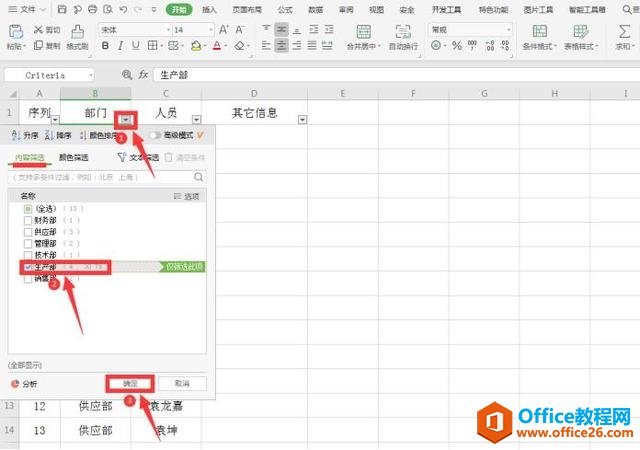640x450 pixels.
Task: Open the filter arrow on 部门 header
Action: pyautogui.click(x=126, y=120)
